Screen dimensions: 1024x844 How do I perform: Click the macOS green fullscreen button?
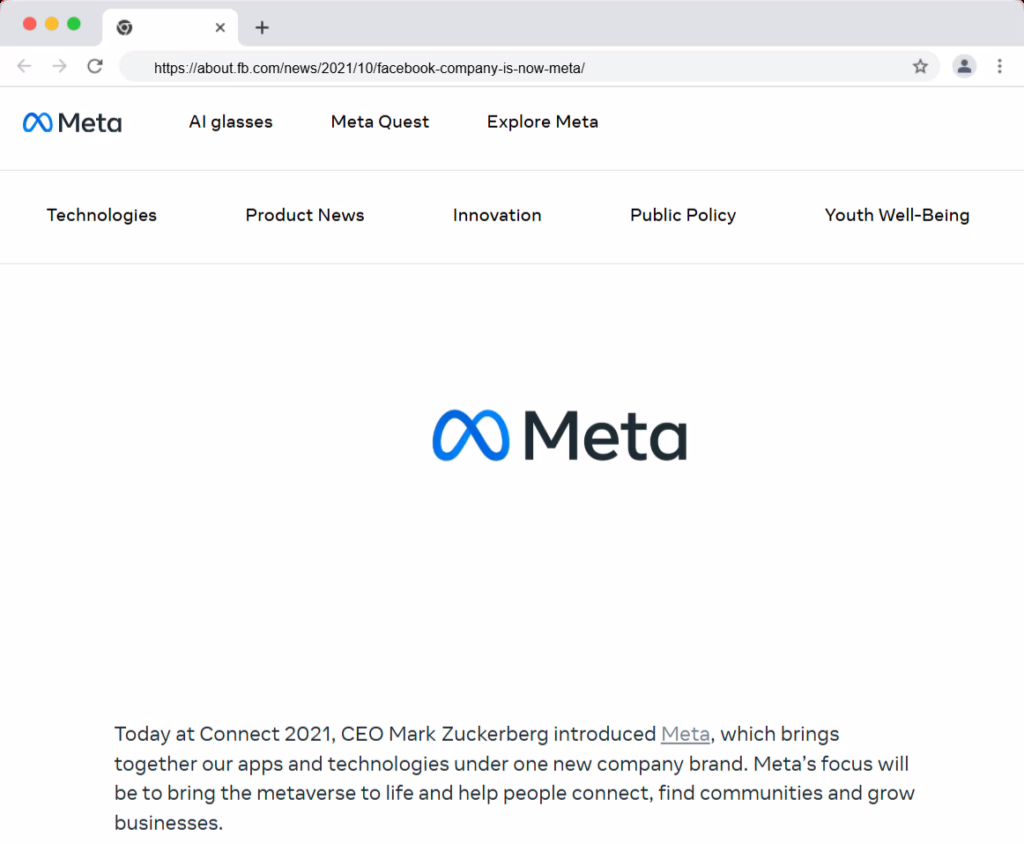pos(74,24)
